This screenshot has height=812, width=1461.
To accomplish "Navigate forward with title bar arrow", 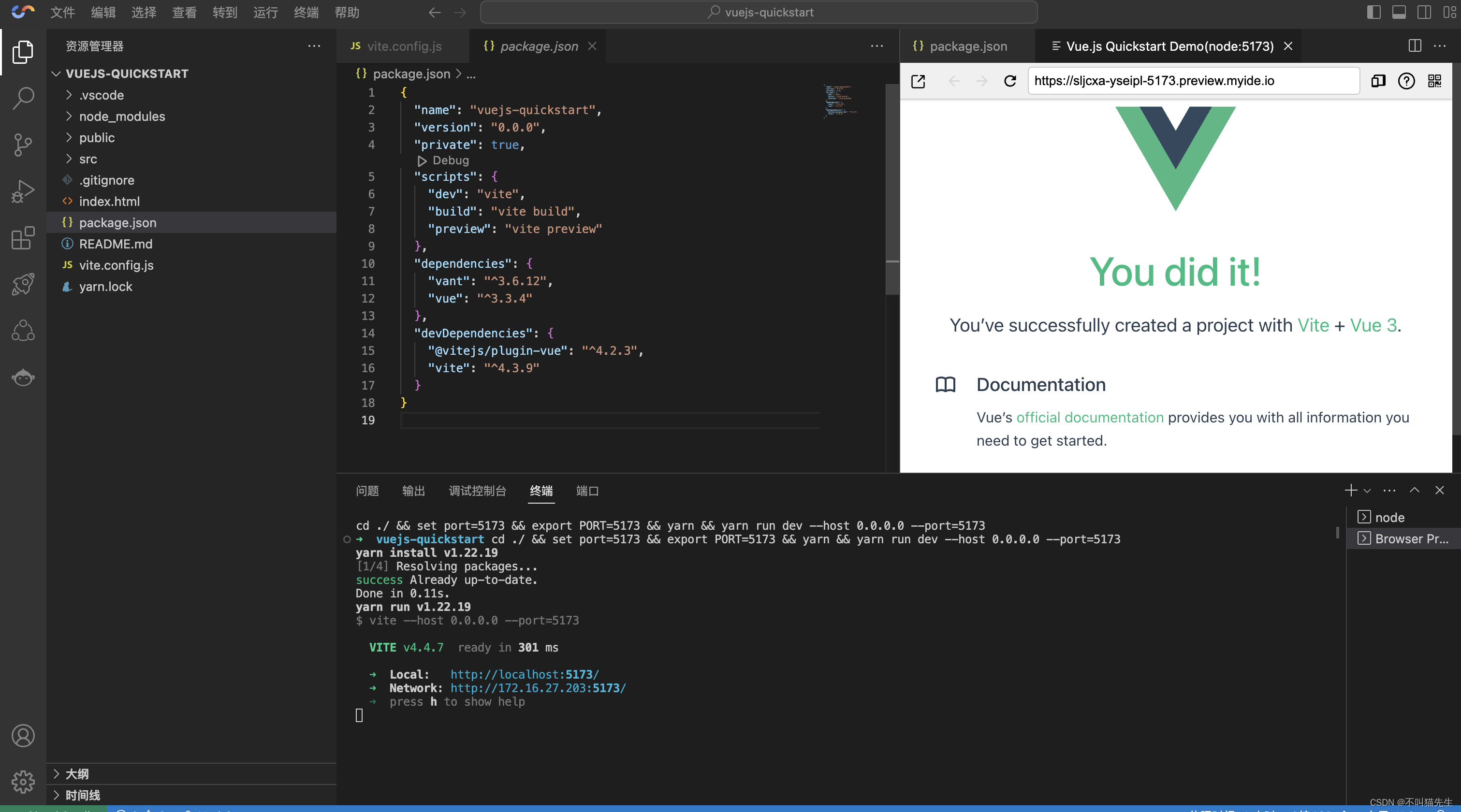I will tap(460, 13).
